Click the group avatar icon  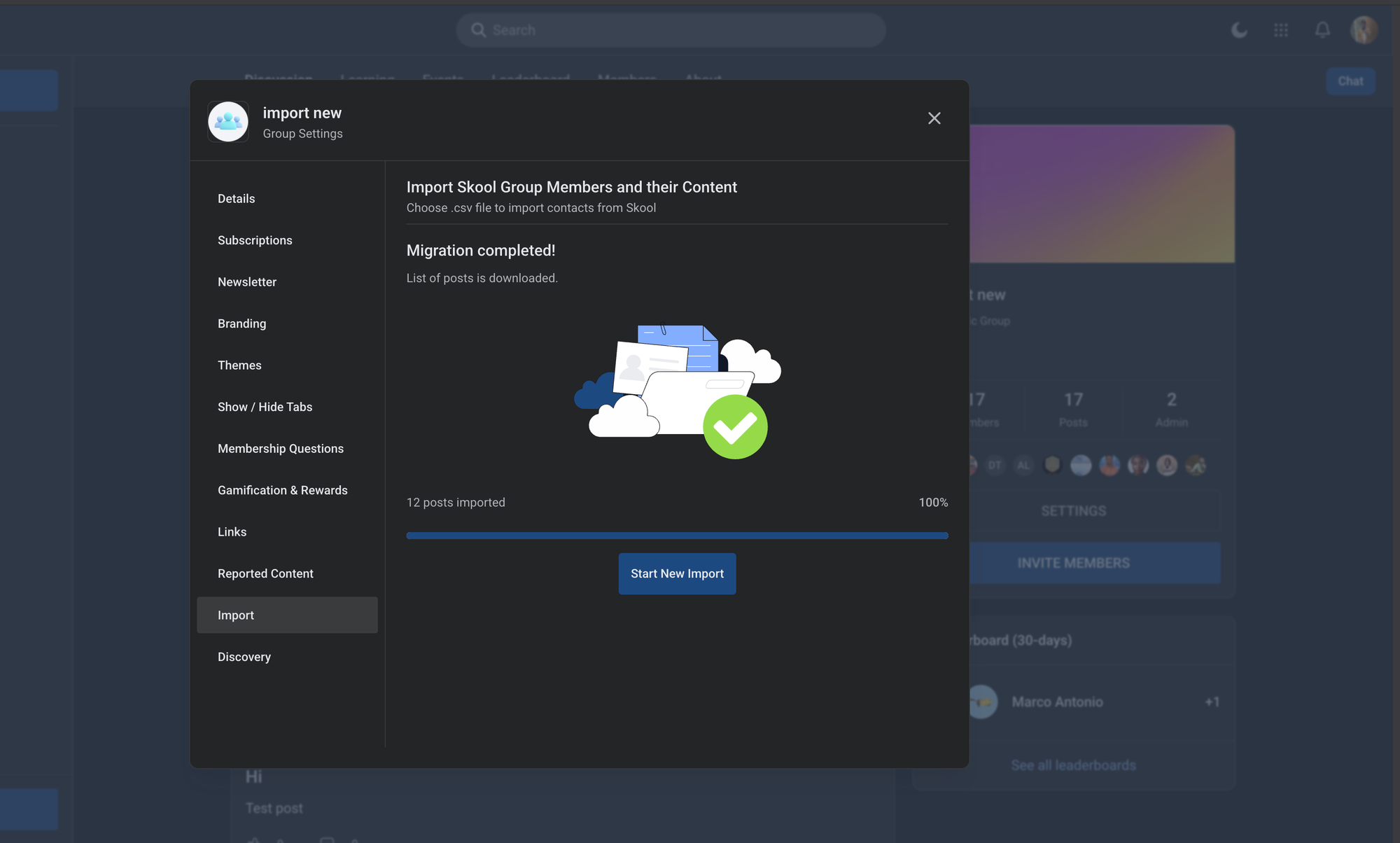228,122
